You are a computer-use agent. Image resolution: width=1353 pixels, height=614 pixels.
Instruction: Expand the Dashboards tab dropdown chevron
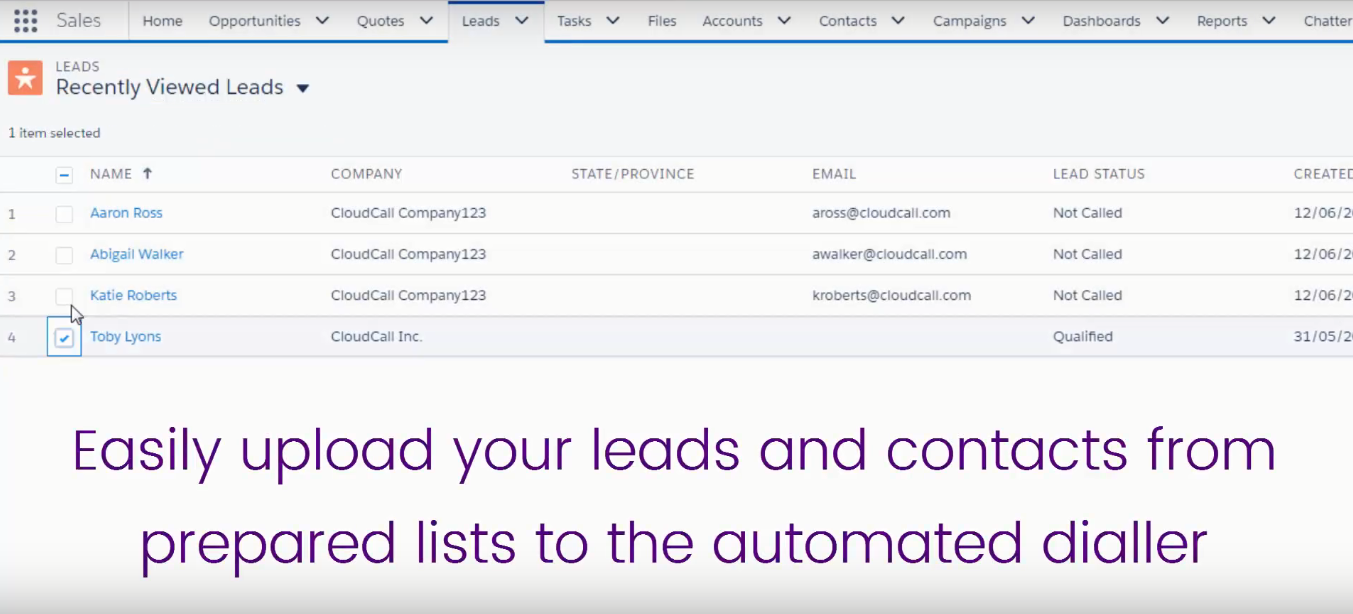1162,21
